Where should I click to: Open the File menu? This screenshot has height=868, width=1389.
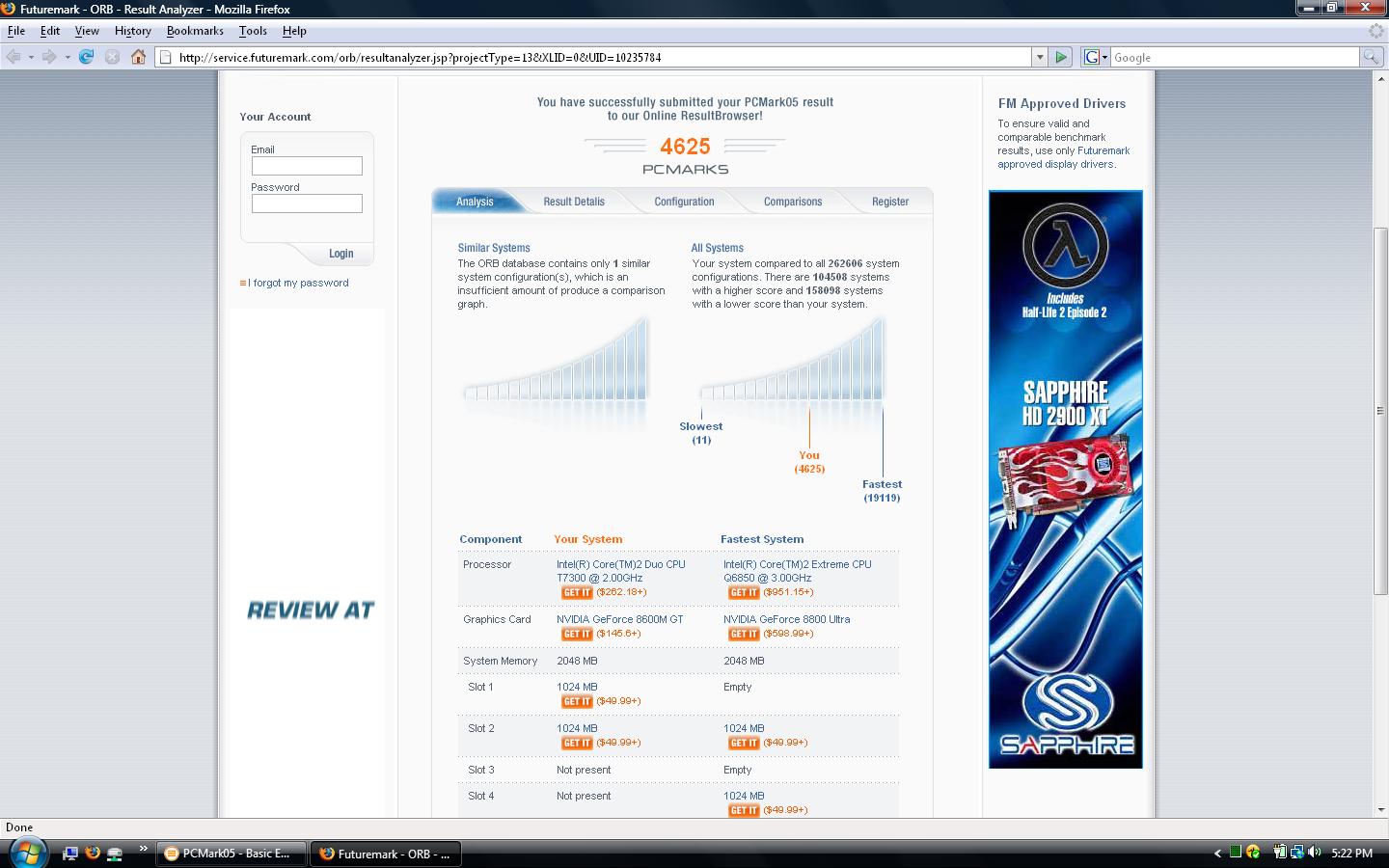(x=16, y=31)
